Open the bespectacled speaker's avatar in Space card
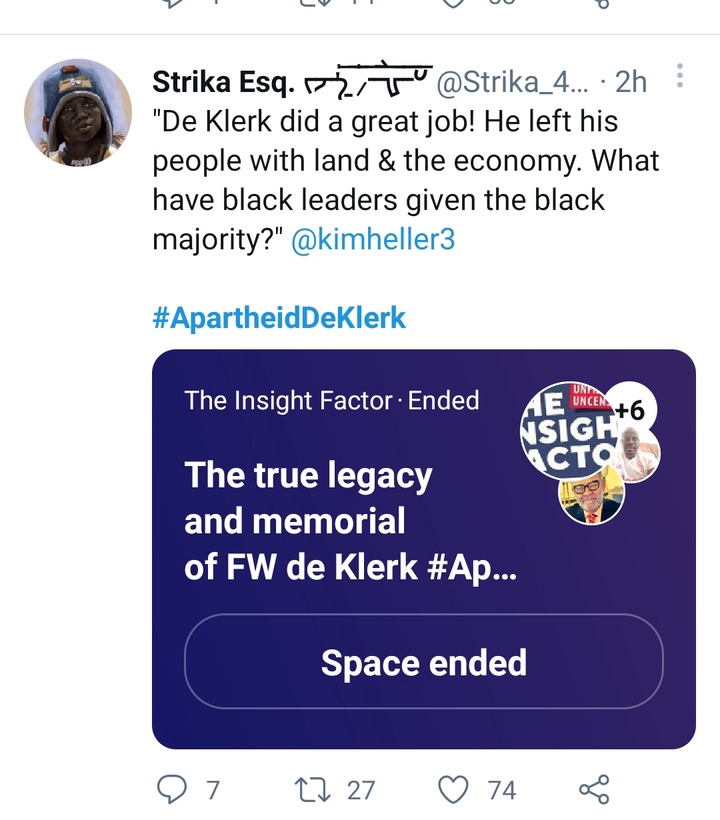The image size is (720, 820). coord(591,495)
